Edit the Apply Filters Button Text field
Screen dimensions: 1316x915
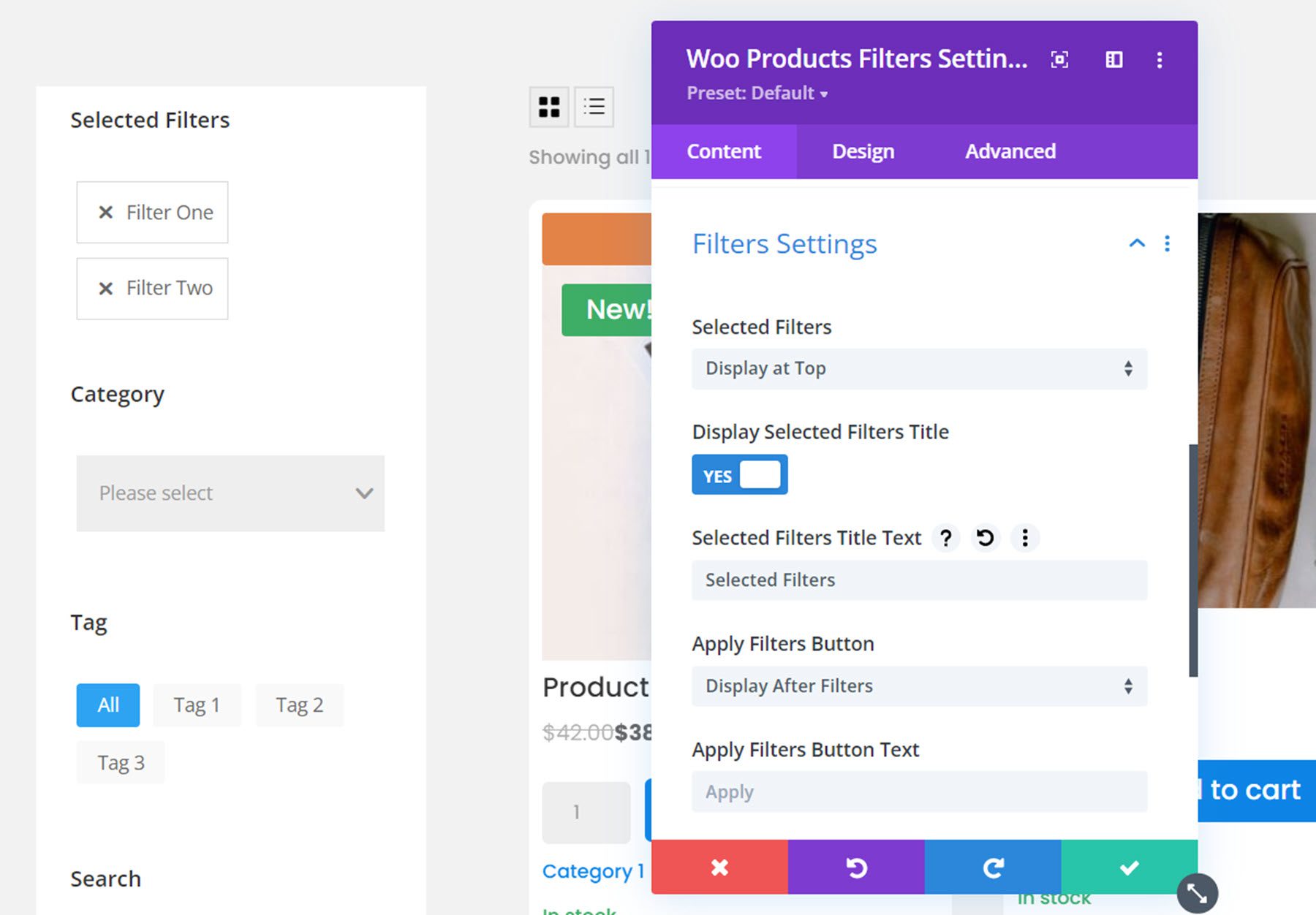click(x=919, y=791)
